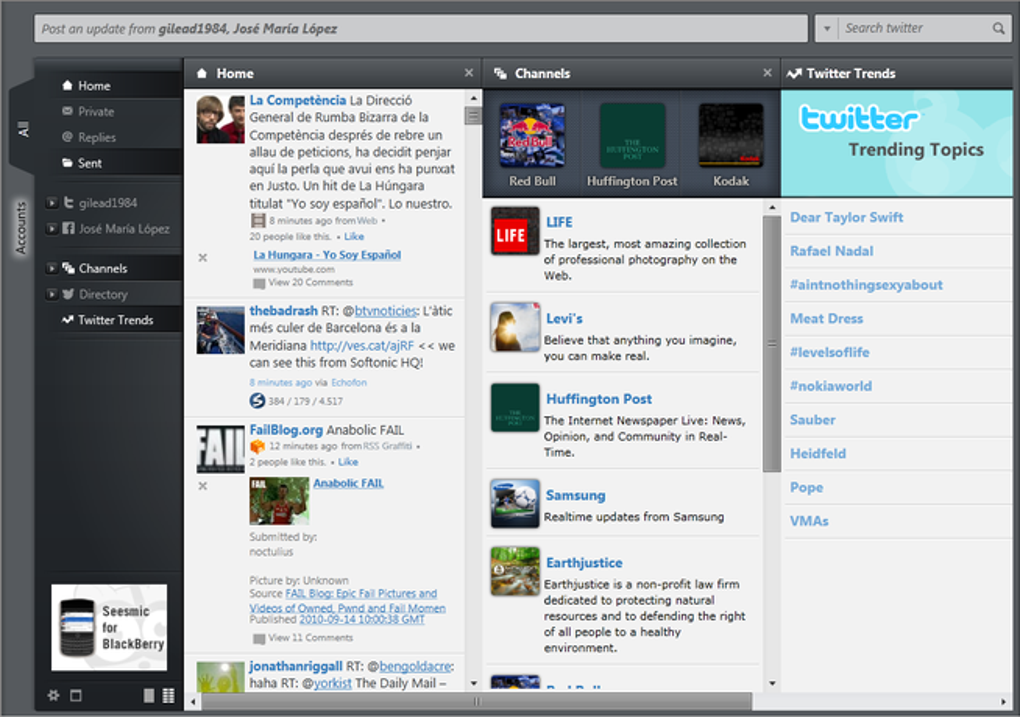Open the search options dropdown arrow
The height and width of the screenshot is (717, 1020).
(x=827, y=29)
